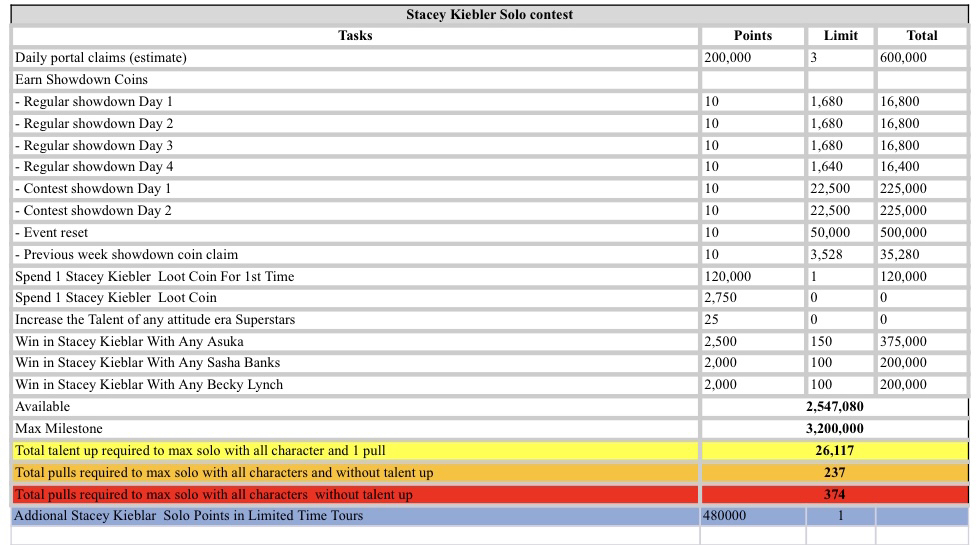Select the 150 limit cell
This screenshot has width=980, height=545.
840,341
